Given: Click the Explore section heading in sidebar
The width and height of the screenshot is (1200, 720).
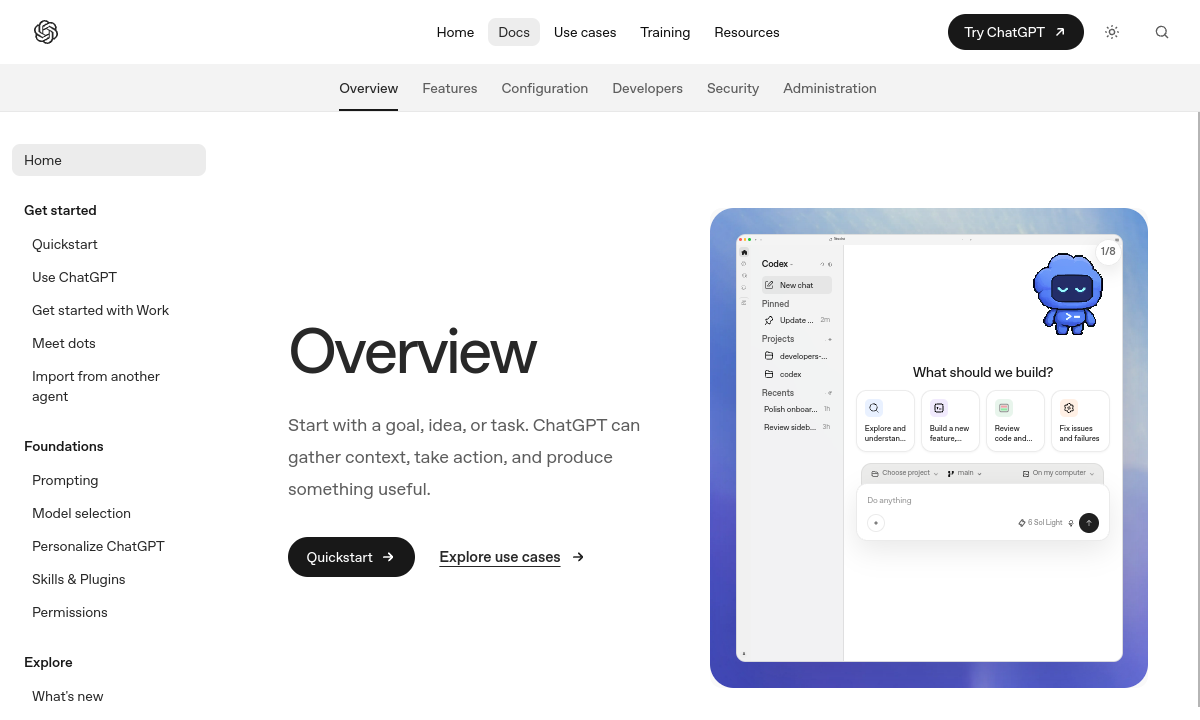Looking at the screenshot, I should (x=48, y=662).
